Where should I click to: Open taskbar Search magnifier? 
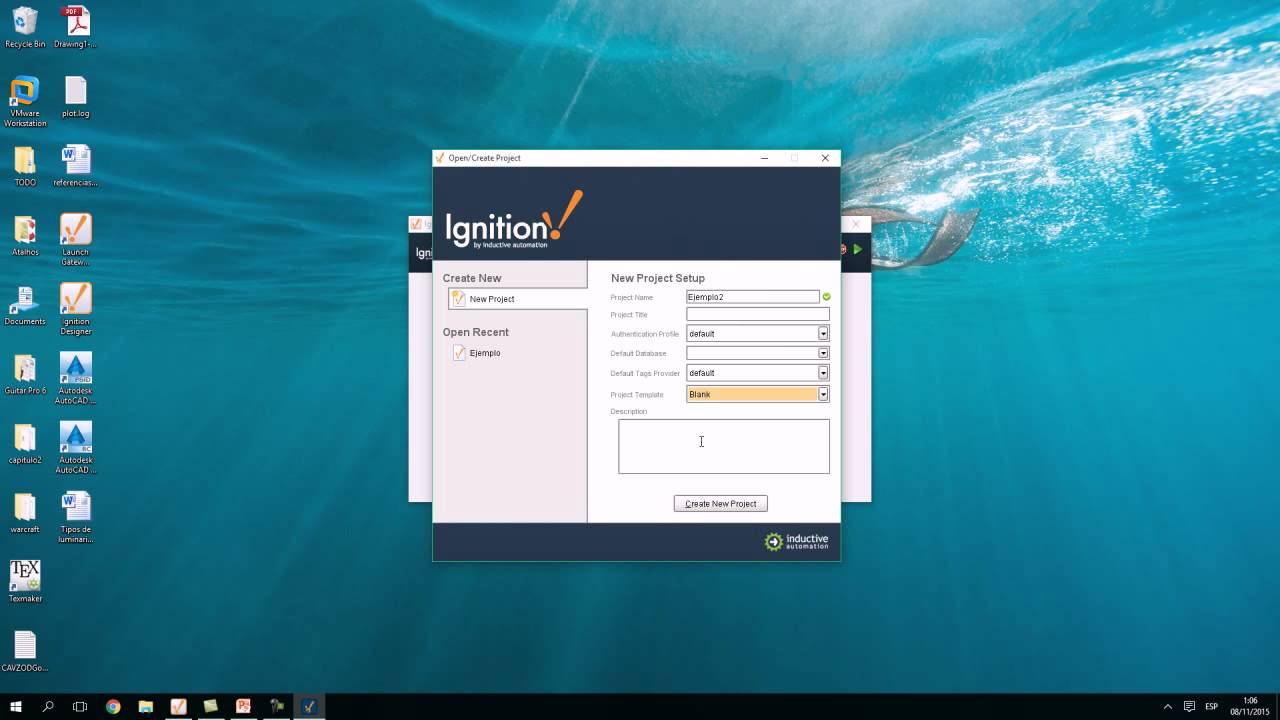point(48,706)
